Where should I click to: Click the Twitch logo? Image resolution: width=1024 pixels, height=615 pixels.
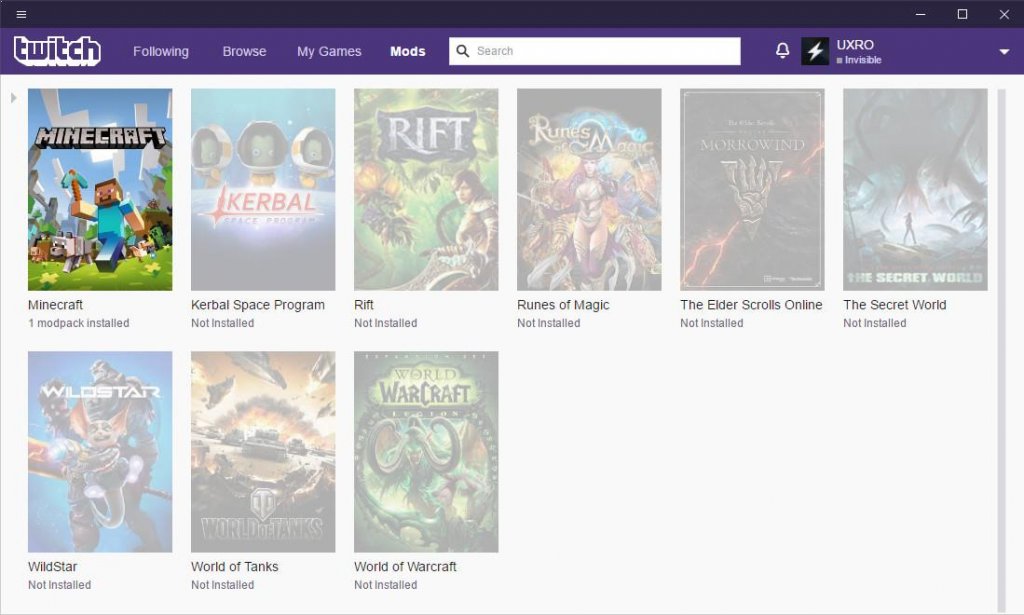point(57,51)
